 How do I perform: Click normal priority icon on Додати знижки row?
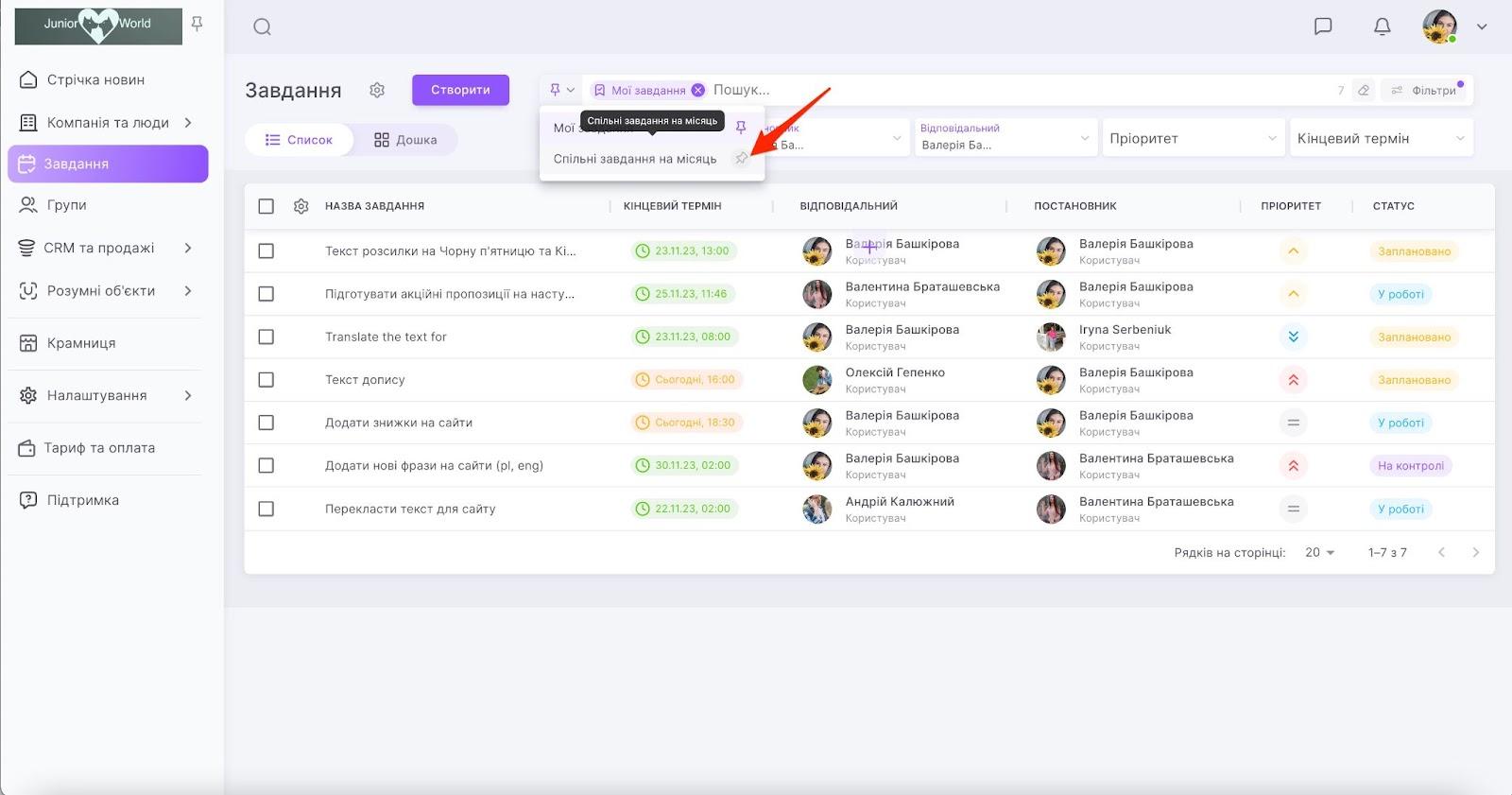point(1293,423)
